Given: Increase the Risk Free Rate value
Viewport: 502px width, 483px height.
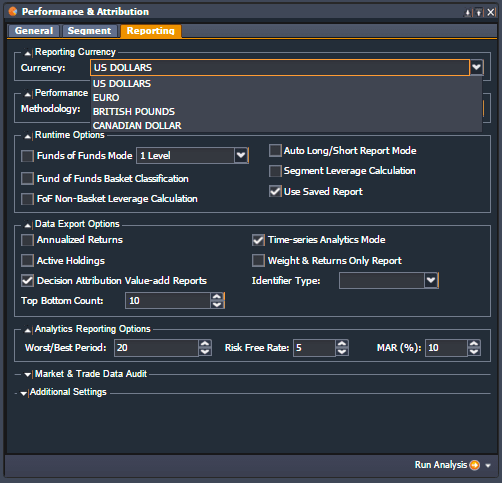Looking at the screenshot, I should click(342, 344).
